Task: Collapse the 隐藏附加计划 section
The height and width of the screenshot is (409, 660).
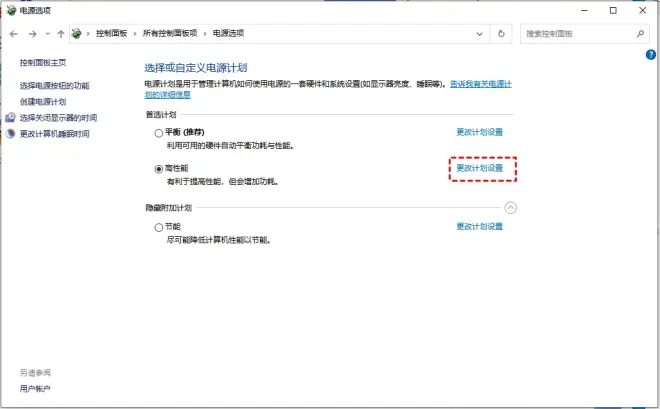Action: tap(511, 207)
